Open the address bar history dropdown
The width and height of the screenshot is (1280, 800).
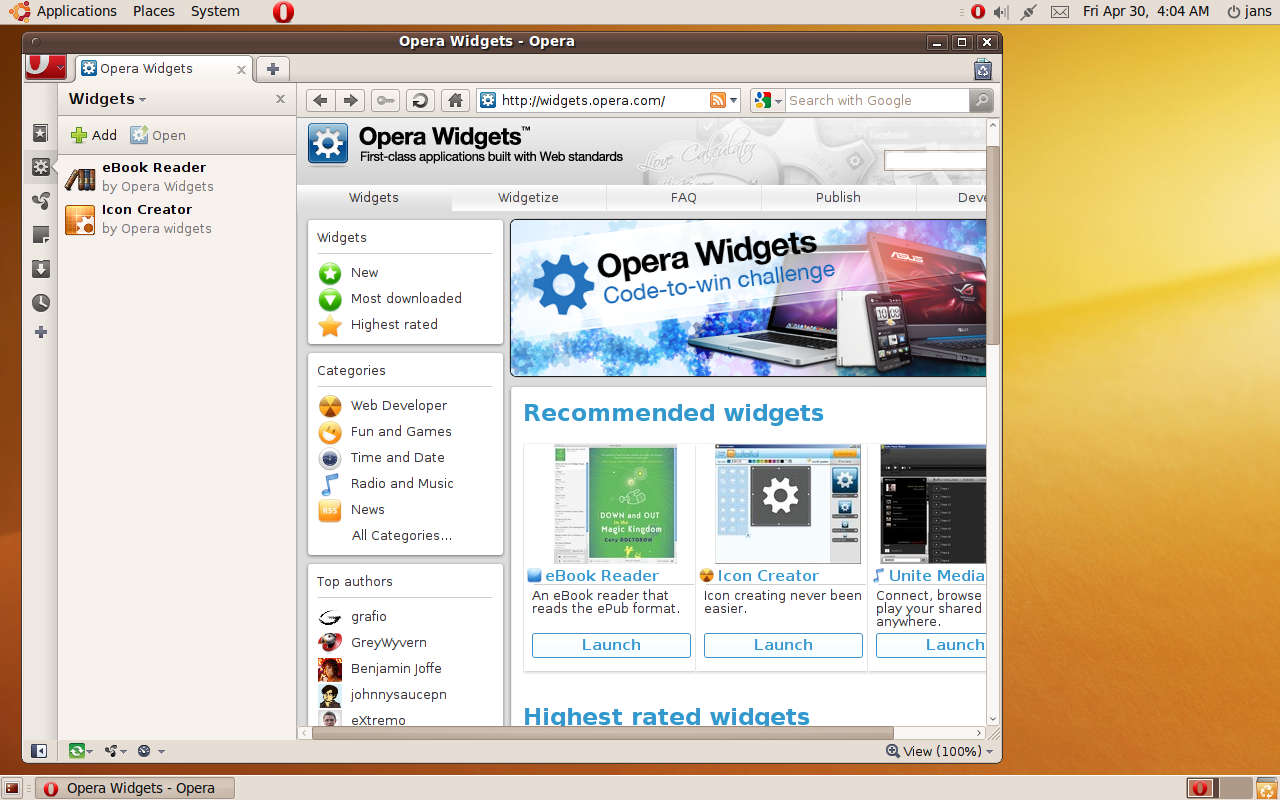(x=734, y=100)
